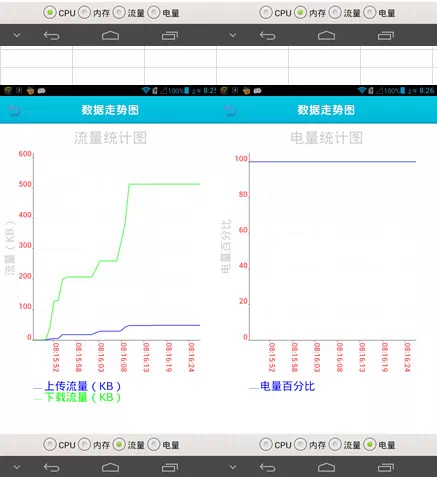The width and height of the screenshot is (437, 477).
Task: Select 内存 radio below the 电量统计图 chart
Action: (x=300, y=445)
